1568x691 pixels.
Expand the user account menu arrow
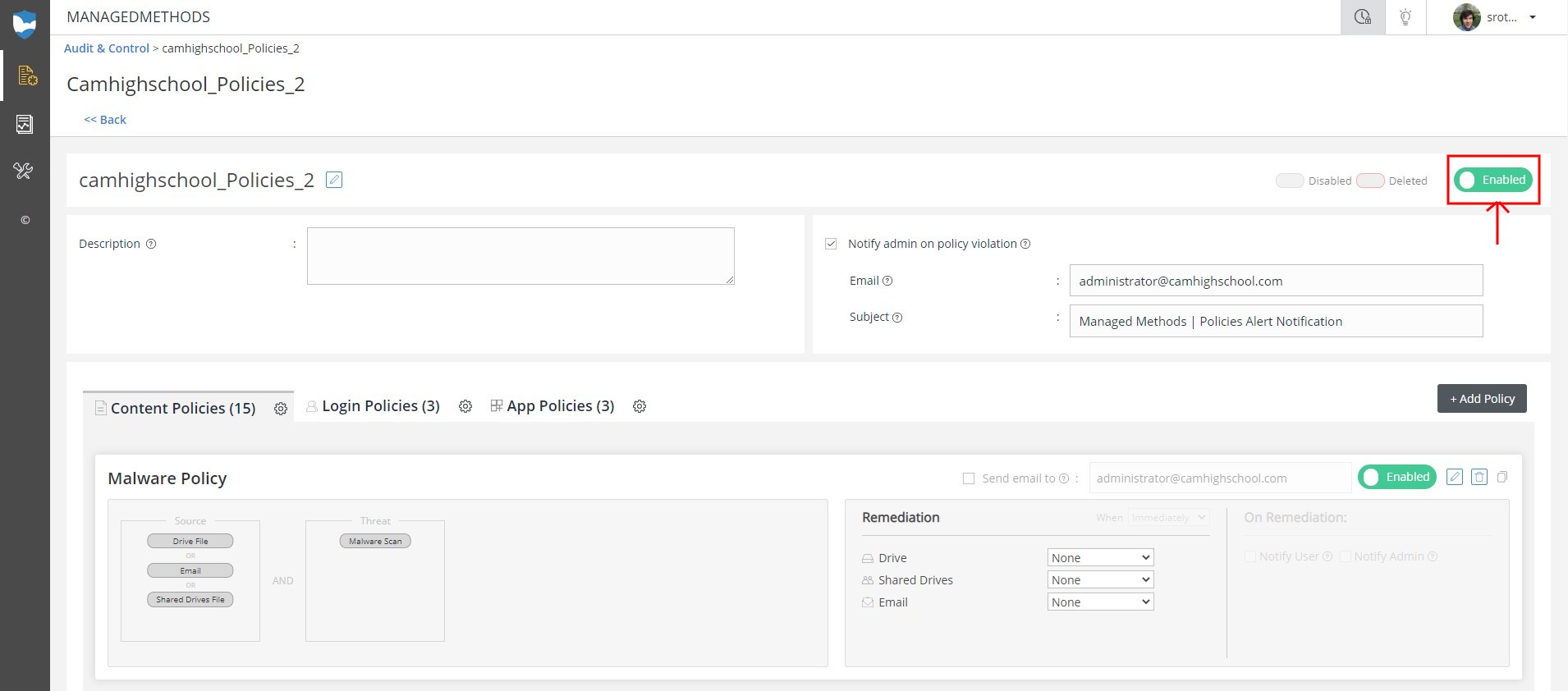[x=1533, y=17]
